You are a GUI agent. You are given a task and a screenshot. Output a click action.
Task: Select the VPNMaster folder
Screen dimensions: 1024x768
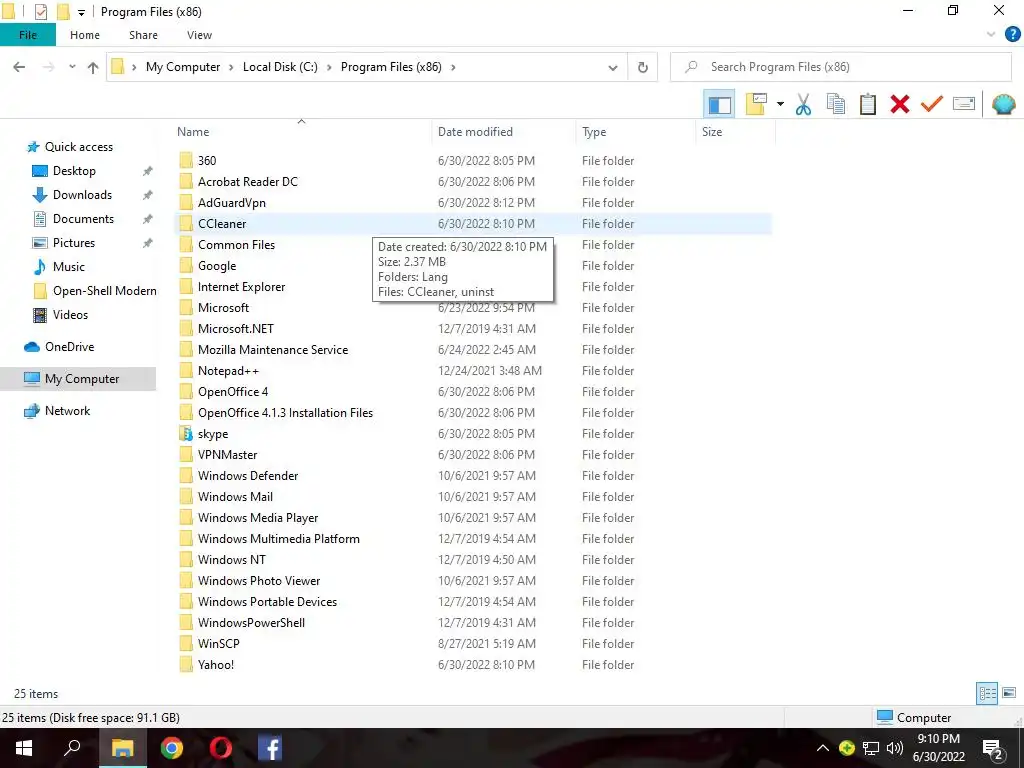pos(227,455)
